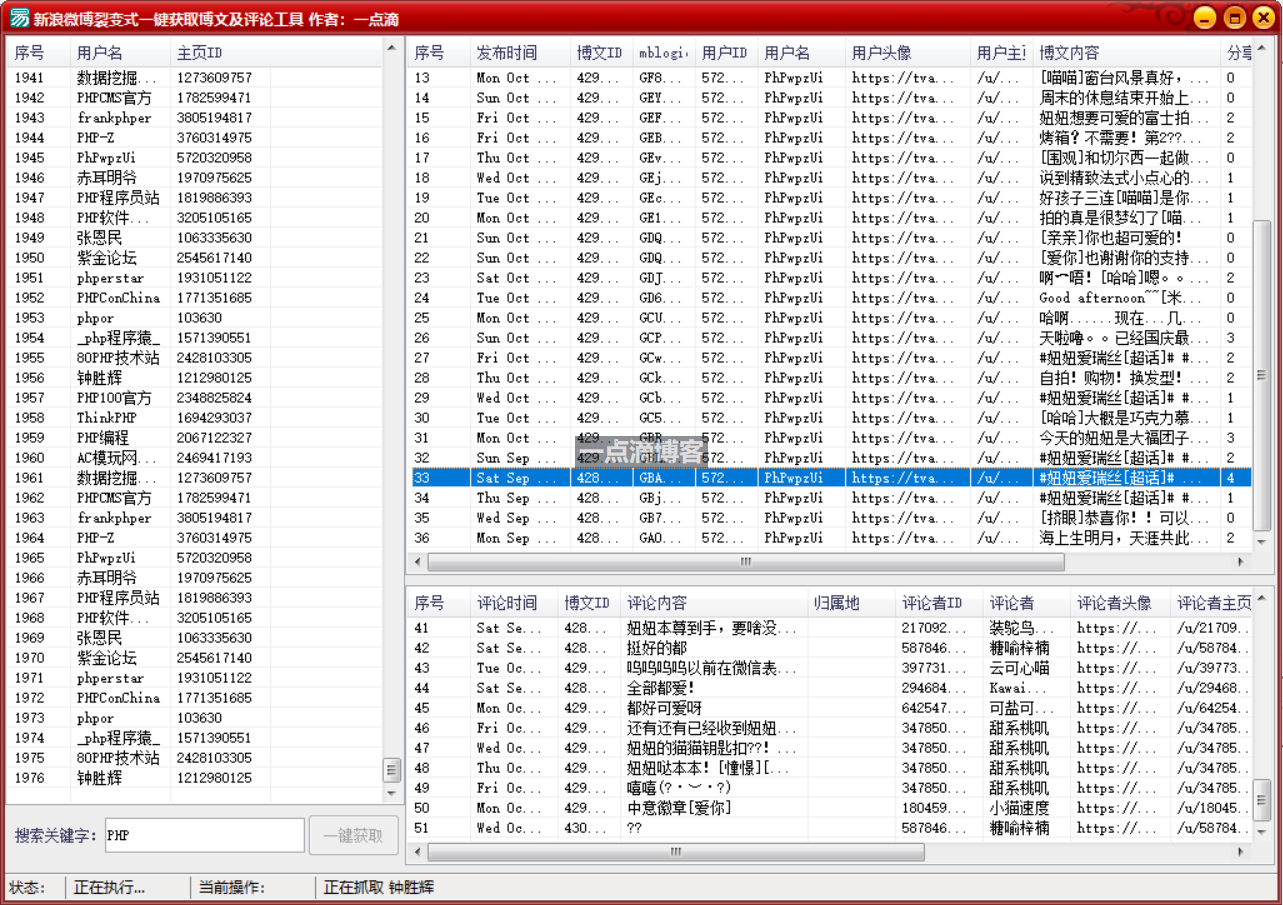
Task: Click the user list vertical scrollbar thumb
Action: click(x=391, y=769)
